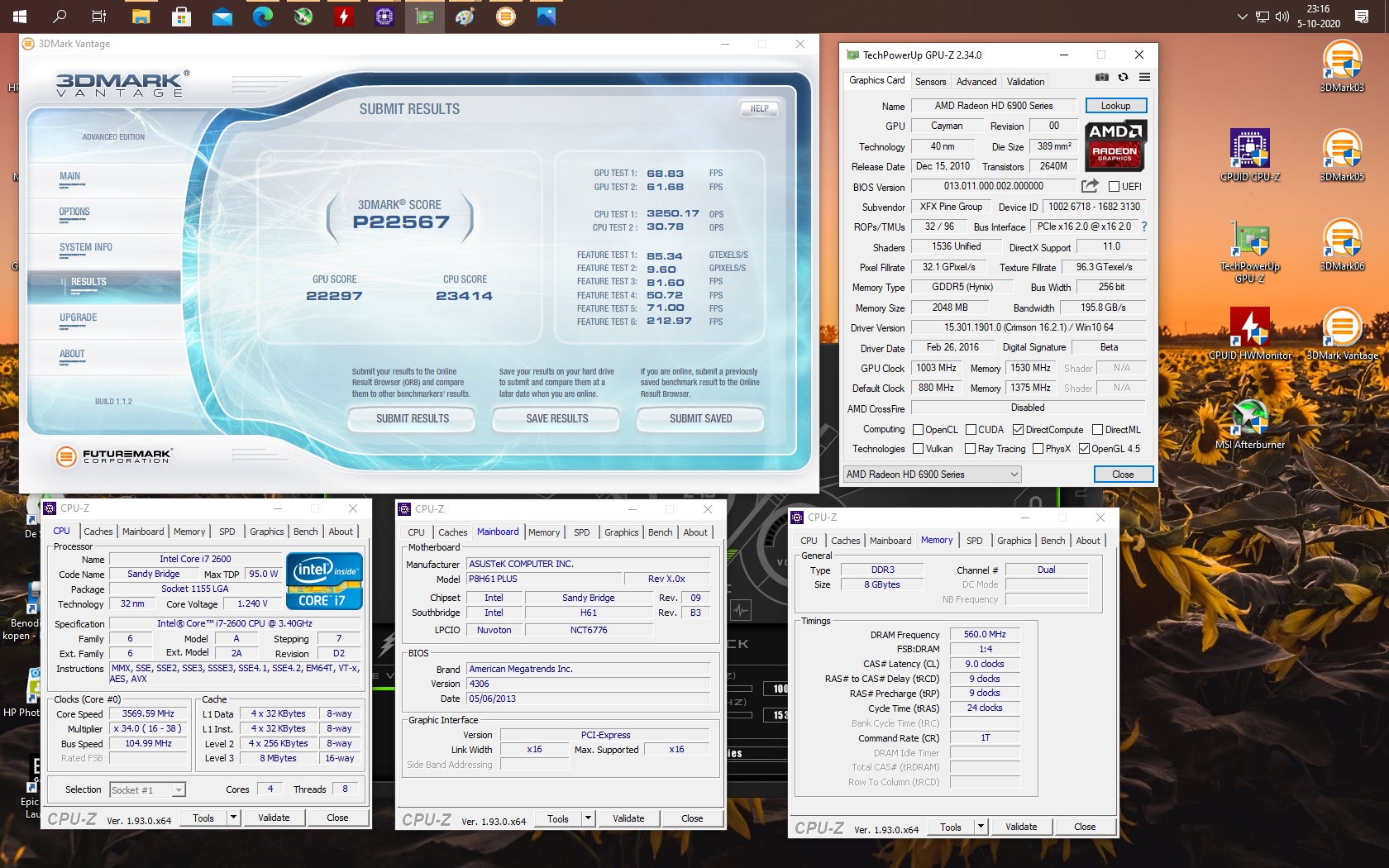Image resolution: width=1389 pixels, height=868 pixels.
Task: Expand Tools dropdown arrow in Memory window
Action: pyautogui.click(x=981, y=827)
